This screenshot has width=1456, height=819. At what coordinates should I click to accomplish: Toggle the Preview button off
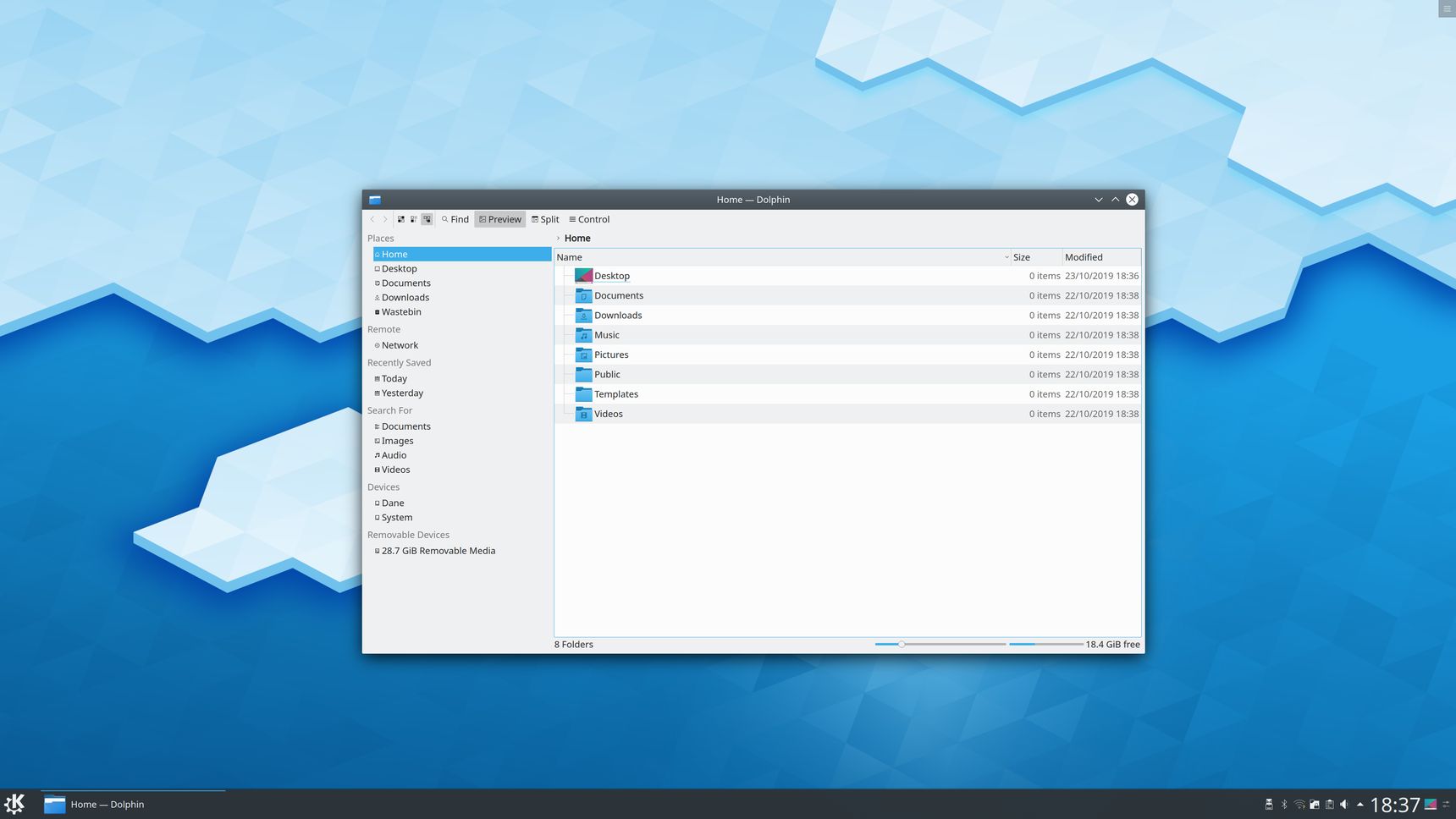click(500, 219)
